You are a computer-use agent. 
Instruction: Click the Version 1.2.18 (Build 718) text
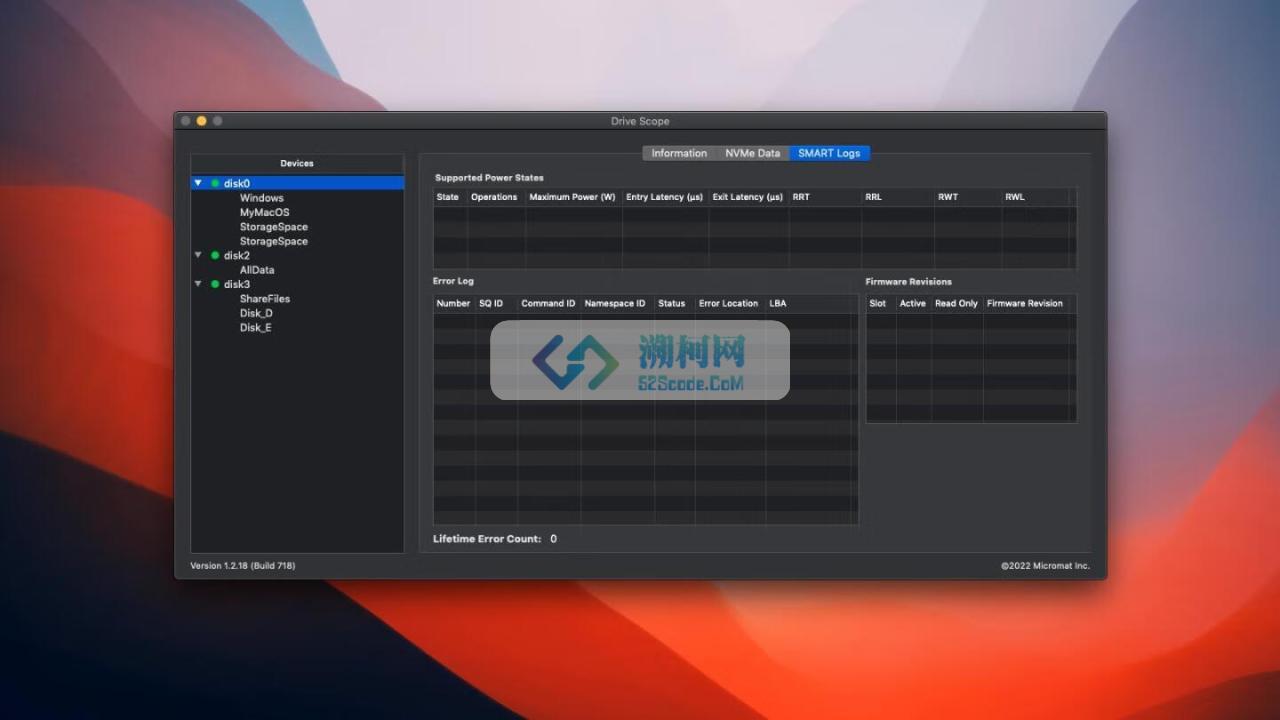click(x=243, y=566)
